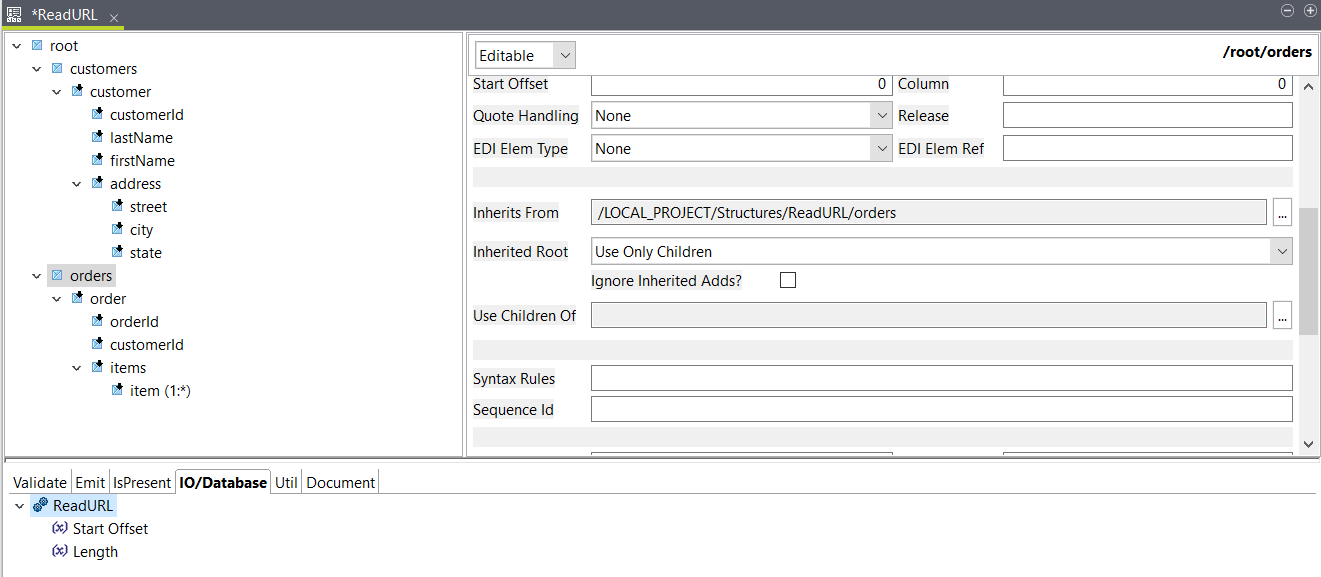
Task: Click the browse button beside Inherits From
Action: (x=1282, y=213)
